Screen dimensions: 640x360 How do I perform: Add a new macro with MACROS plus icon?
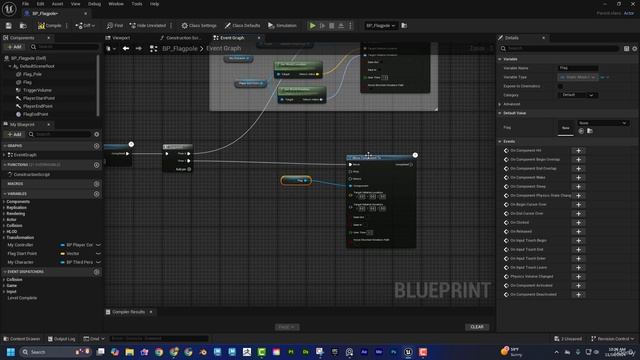(x=97, y=184)
